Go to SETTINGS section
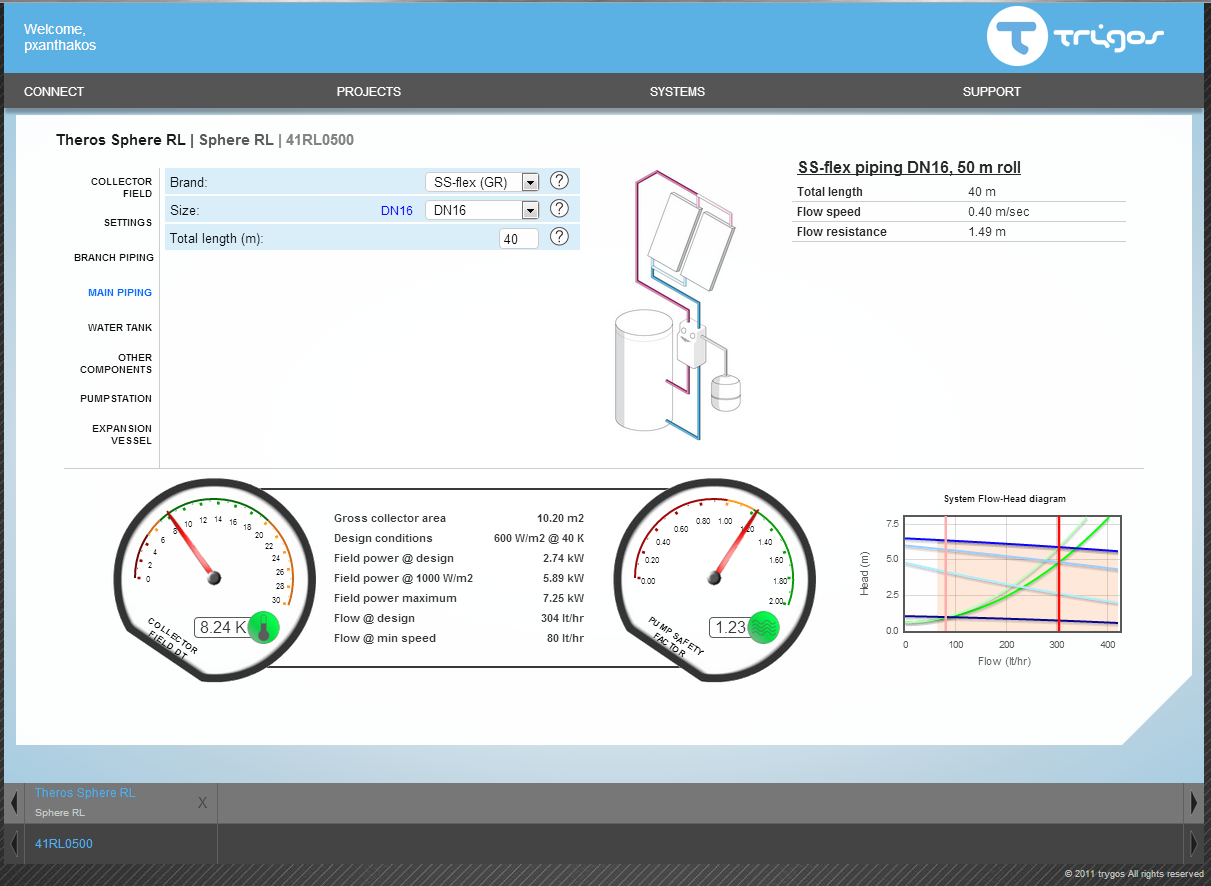This screenshot has height=886, width=1211. pos(128,223)
